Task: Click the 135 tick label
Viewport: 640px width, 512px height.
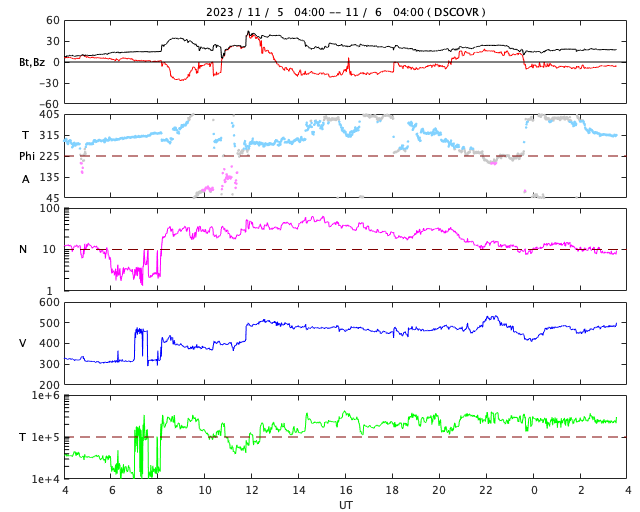Action: point(49,177)
